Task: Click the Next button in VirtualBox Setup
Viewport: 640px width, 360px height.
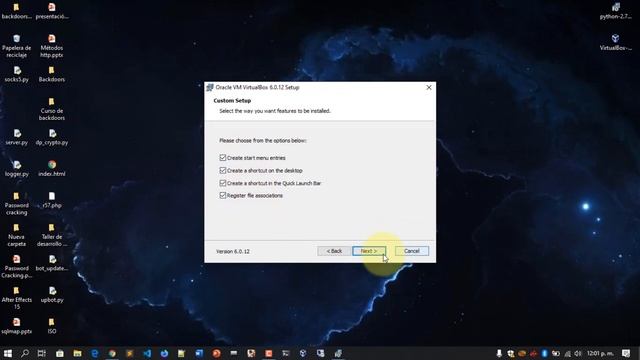Action: pos(369,251)
